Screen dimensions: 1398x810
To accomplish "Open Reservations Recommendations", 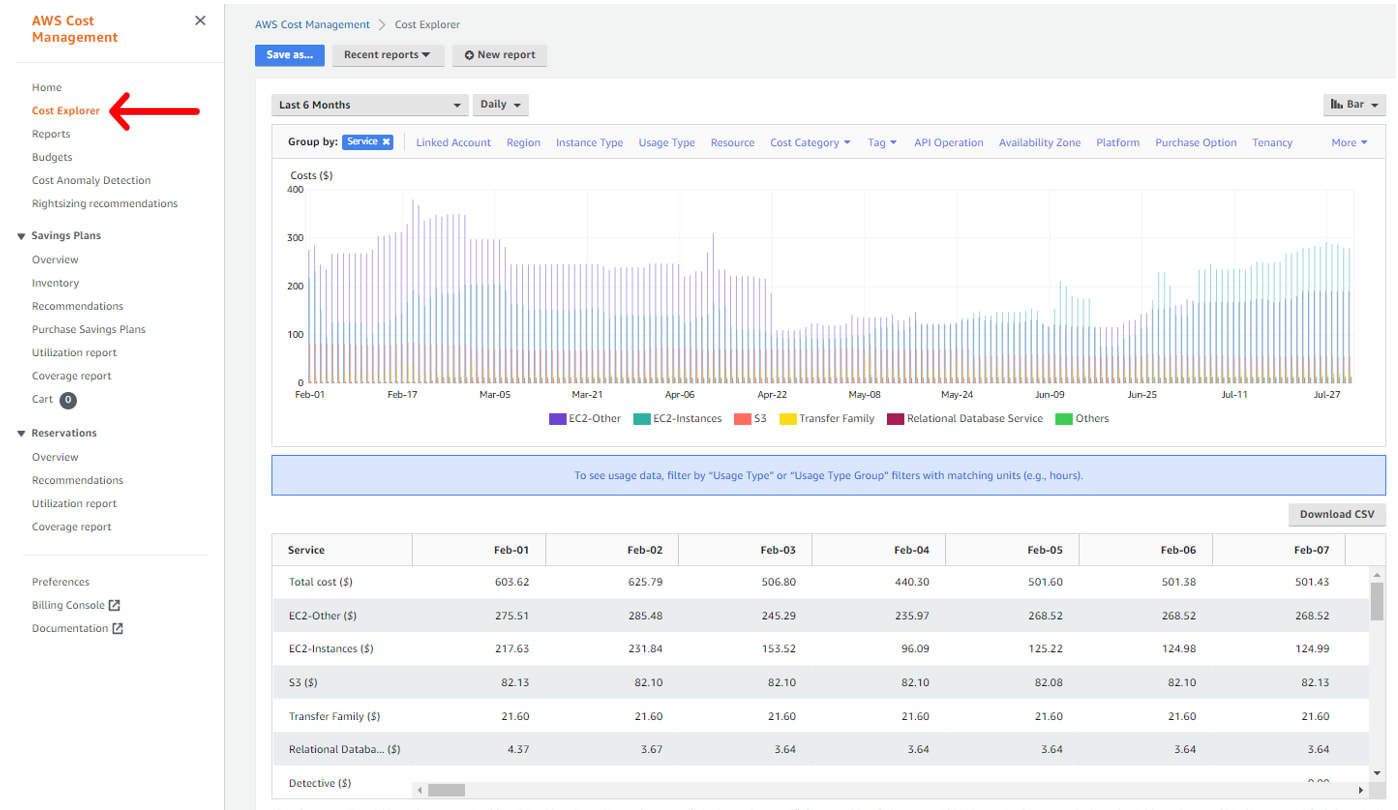I will [x=78, y=480].
